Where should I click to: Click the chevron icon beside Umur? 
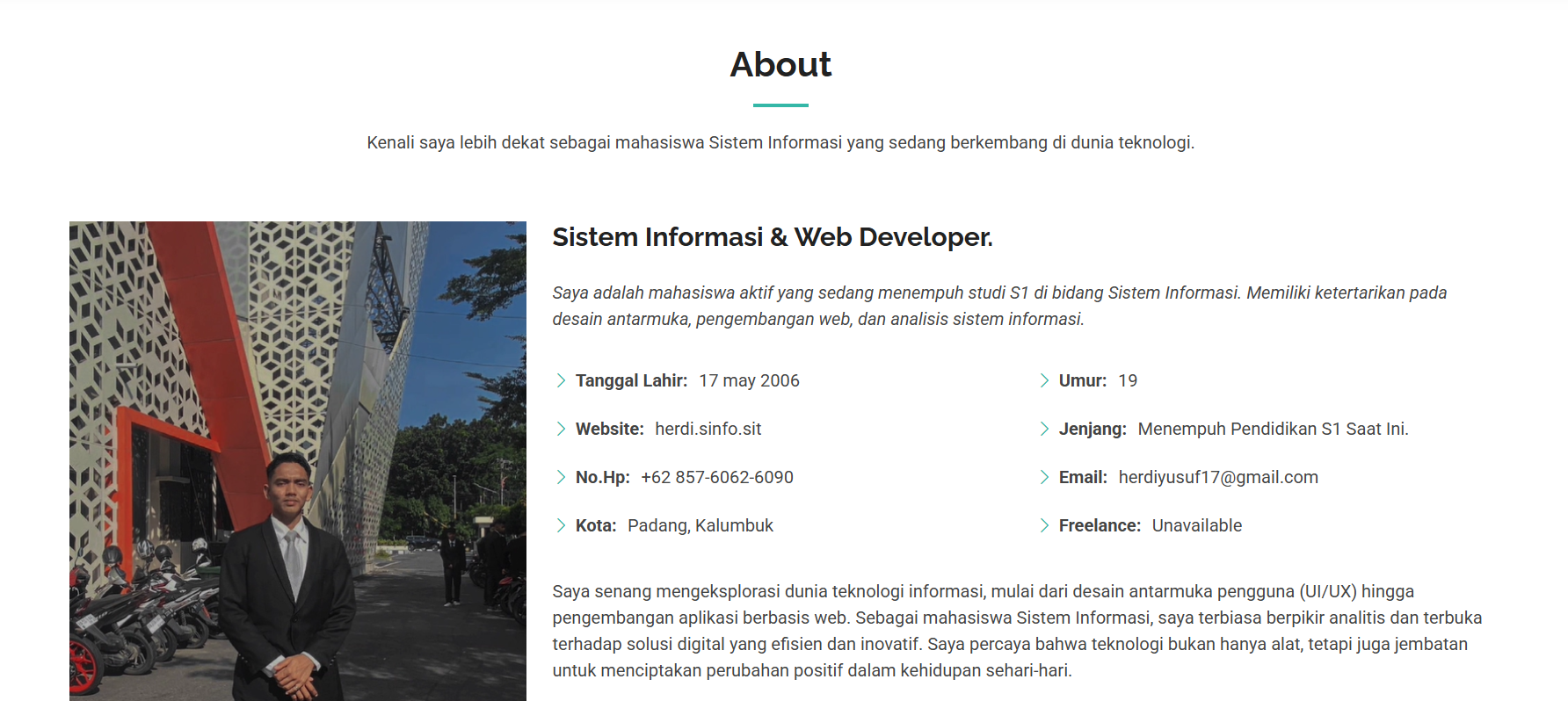[x=1044, y=380]
